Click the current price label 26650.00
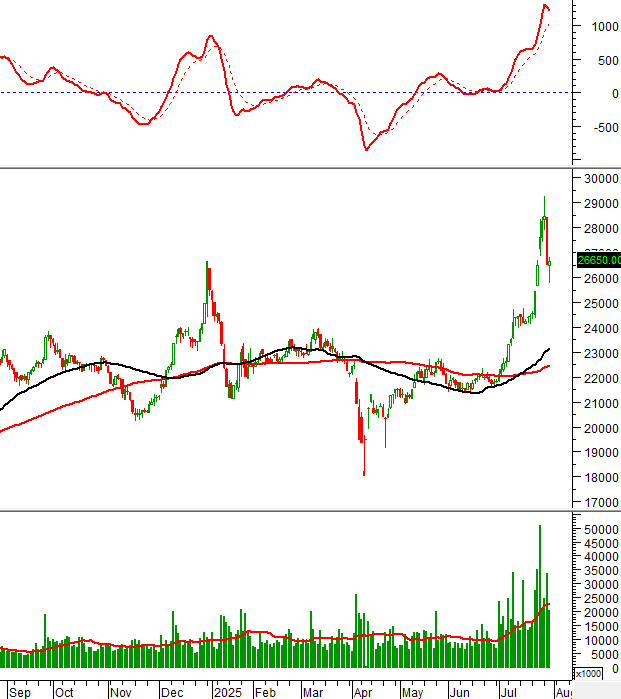The image size is (621, 699). 599,260
